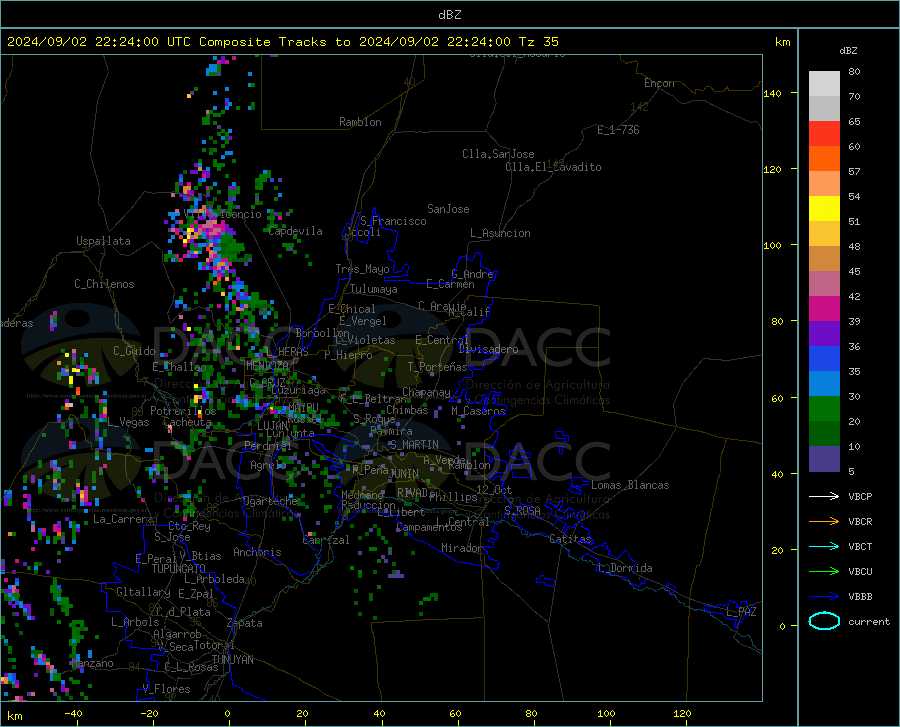900x727 pixels.
Task: Click the 'Potrerillos' map label
Action: (183, 411)
